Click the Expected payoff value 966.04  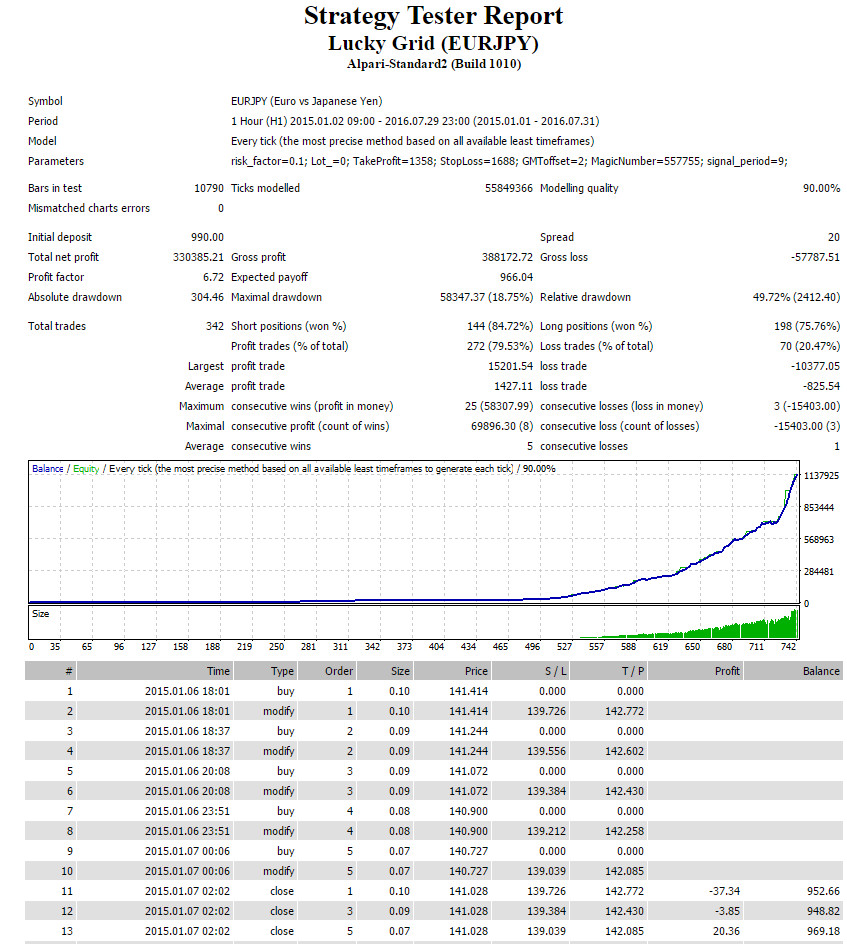click(516, 277)
